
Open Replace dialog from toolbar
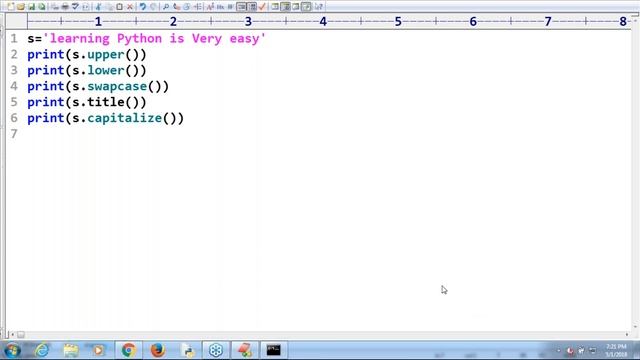[176, 7]
